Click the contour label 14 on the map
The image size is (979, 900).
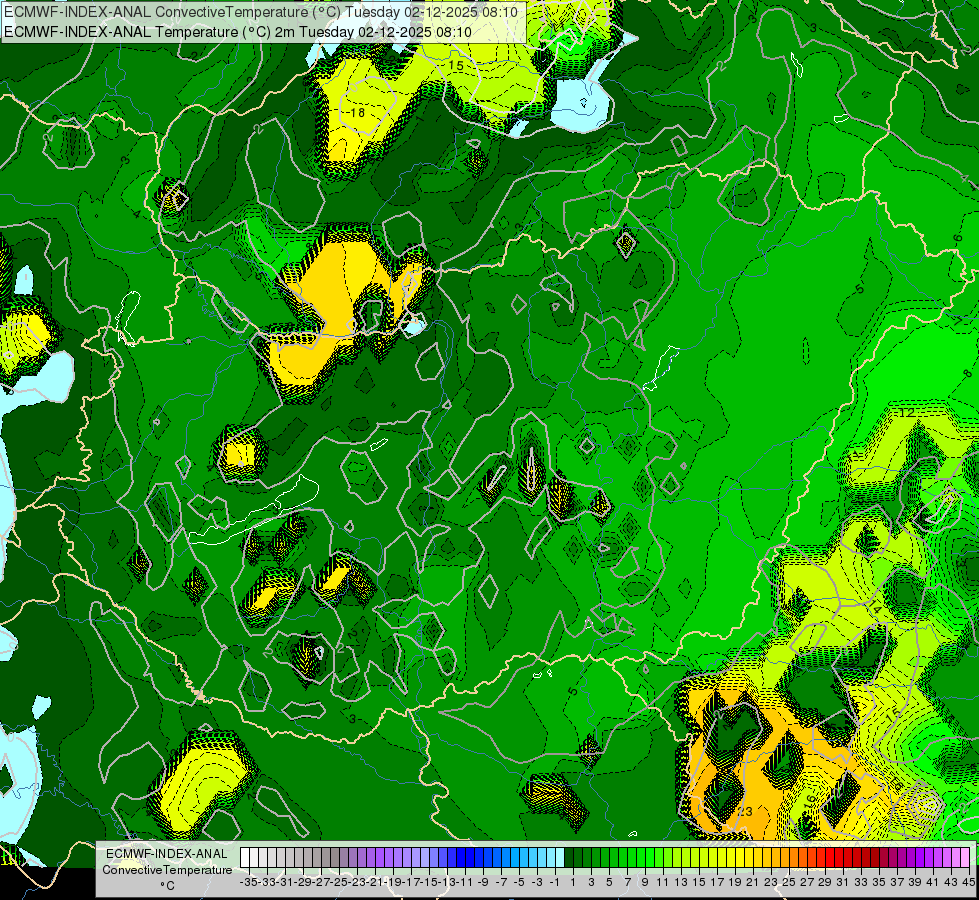(875, 609)
